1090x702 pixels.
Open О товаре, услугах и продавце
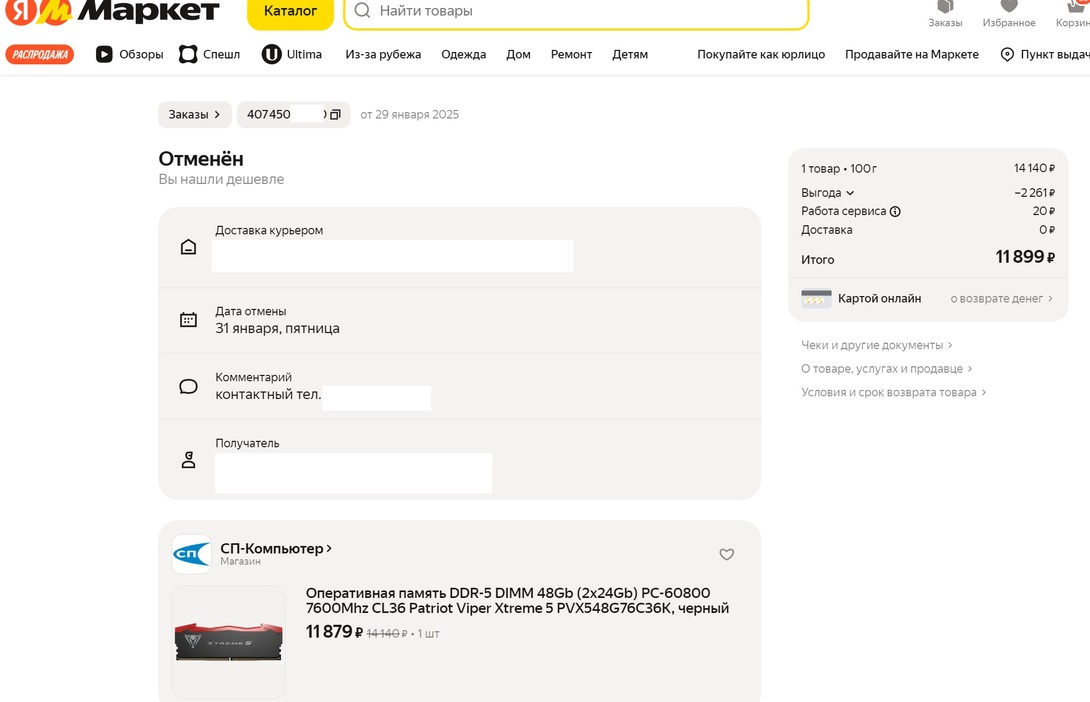886,368
